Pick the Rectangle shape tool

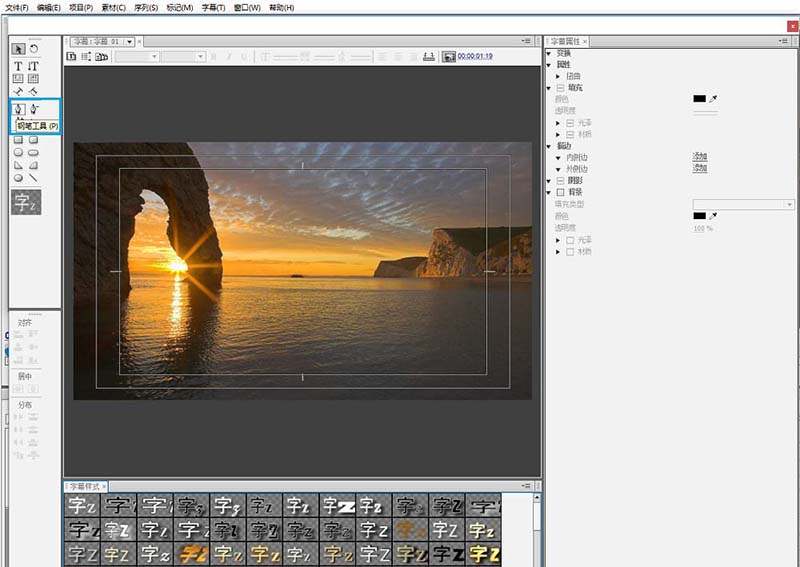(18, 140)
